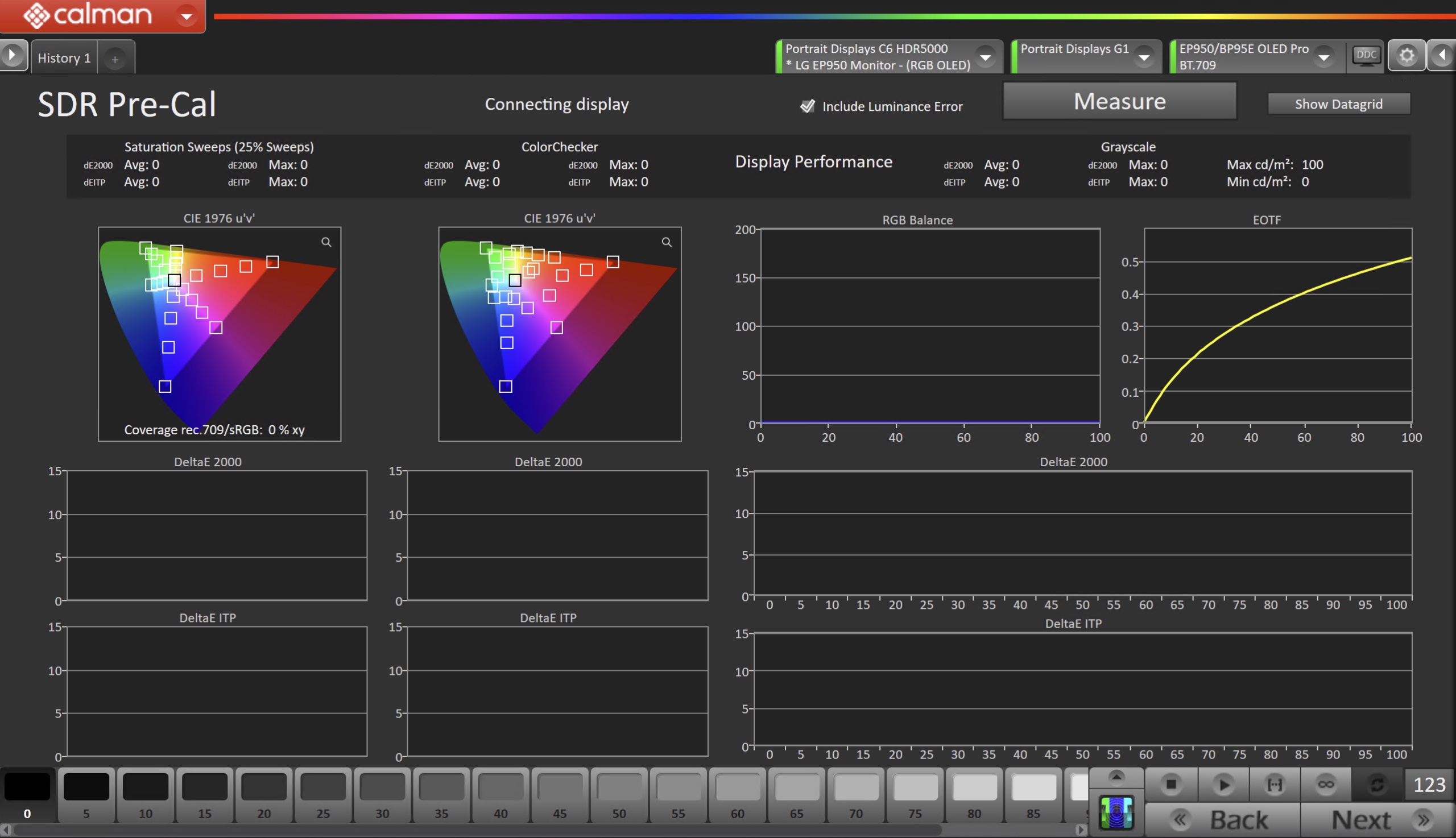
Task: Click the stop measurement icon
Action: pos(1170,784)
